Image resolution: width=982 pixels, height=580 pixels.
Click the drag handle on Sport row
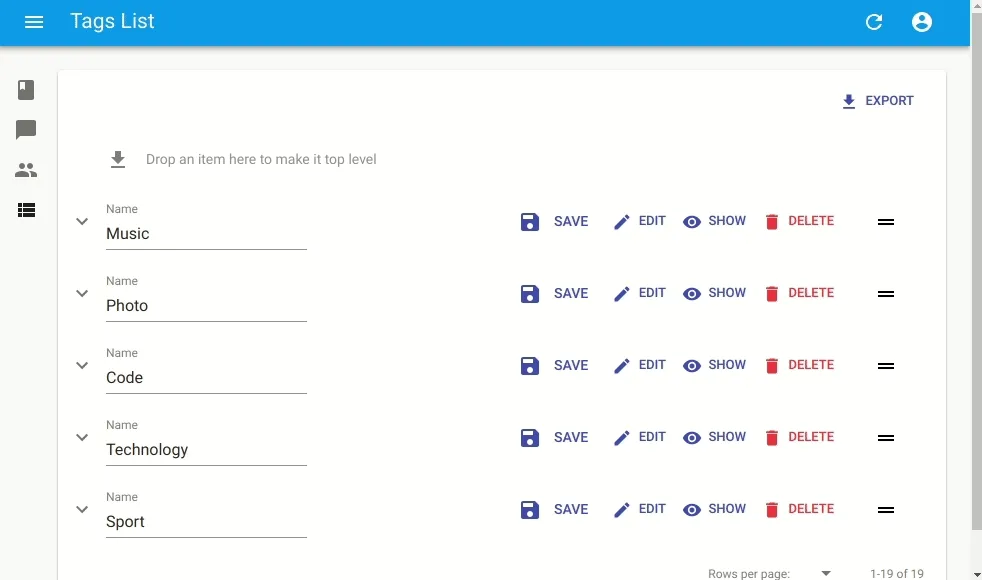[885, 510]
